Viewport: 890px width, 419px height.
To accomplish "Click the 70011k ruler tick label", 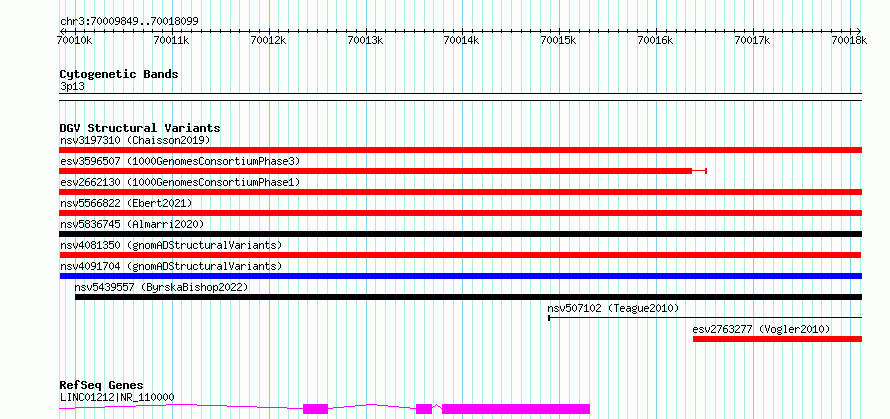I will click(x=172, y=40).
